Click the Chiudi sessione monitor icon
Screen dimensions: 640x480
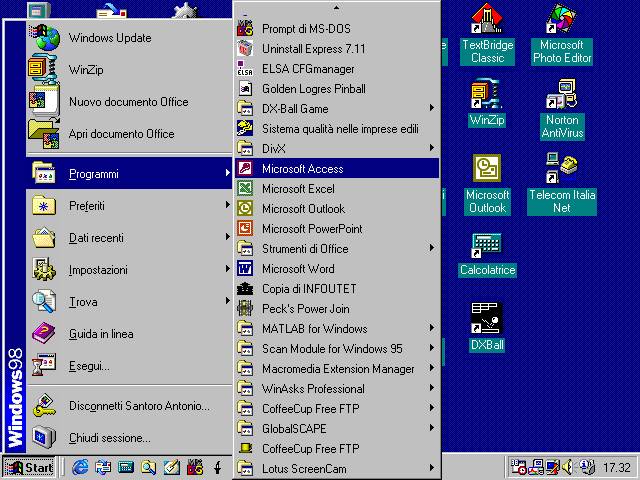pos(44,437)
